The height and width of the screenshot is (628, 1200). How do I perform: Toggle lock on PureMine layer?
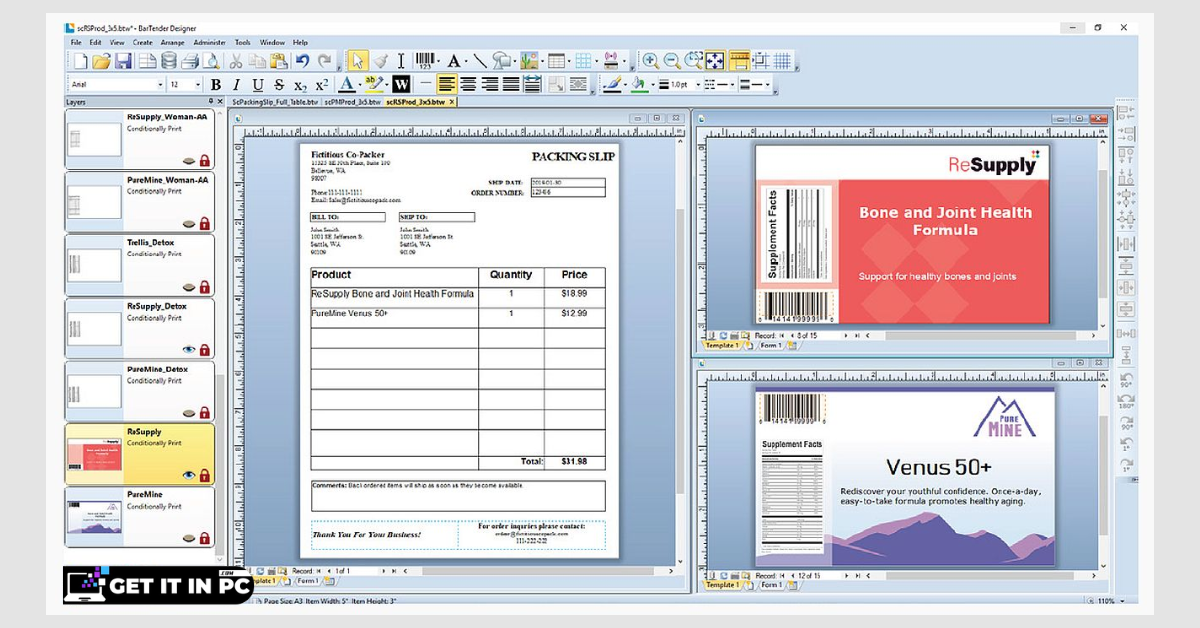pos(205,539)
